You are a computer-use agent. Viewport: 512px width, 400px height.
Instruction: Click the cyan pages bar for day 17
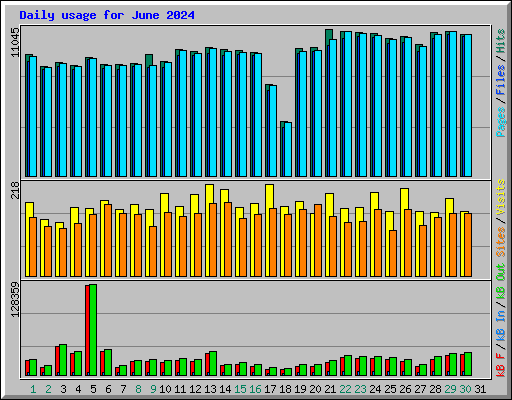point(273,131)
